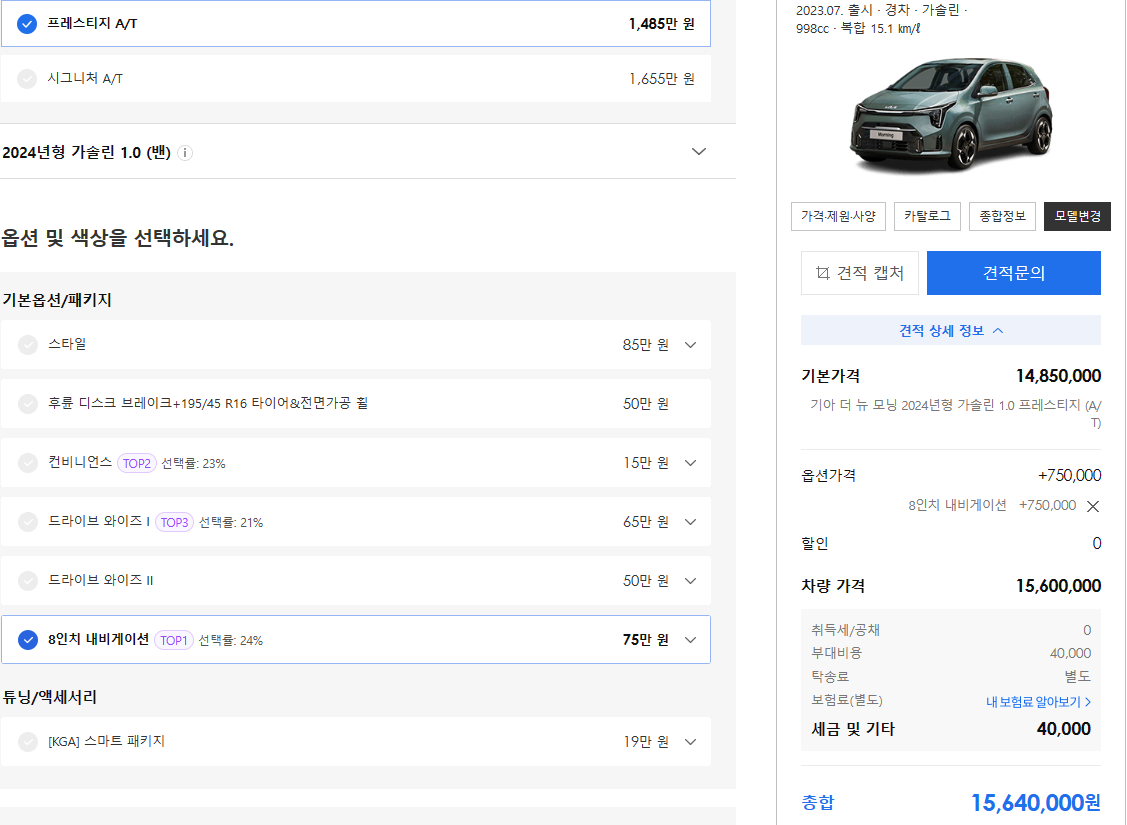Expand the 8인치 내비게이션 details
This screenshot has width=1127, height=825.
690,640
